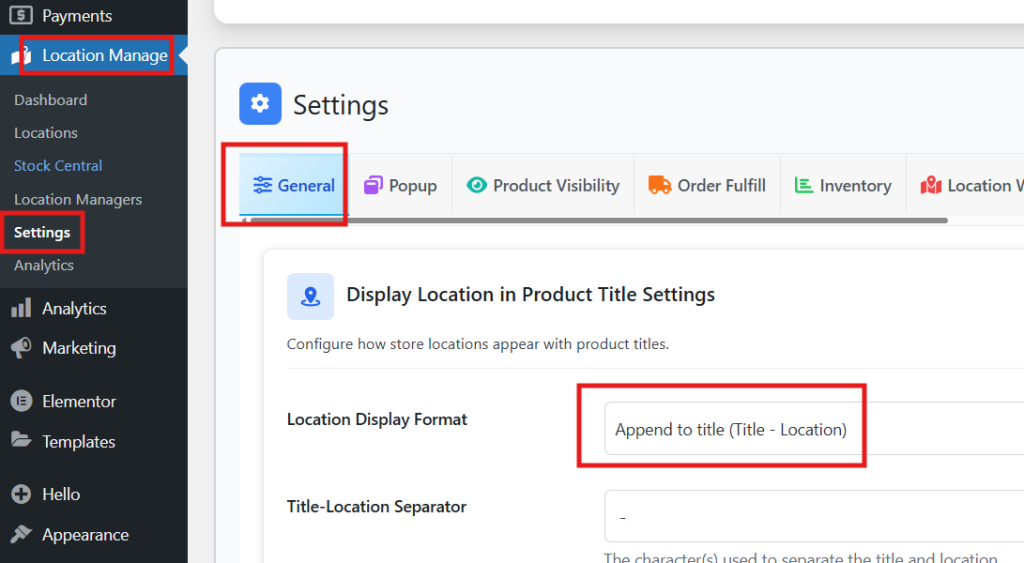1024x563 pixels.
Task: Click the Order Fulfill truck icon
Action: coord(659,185)
